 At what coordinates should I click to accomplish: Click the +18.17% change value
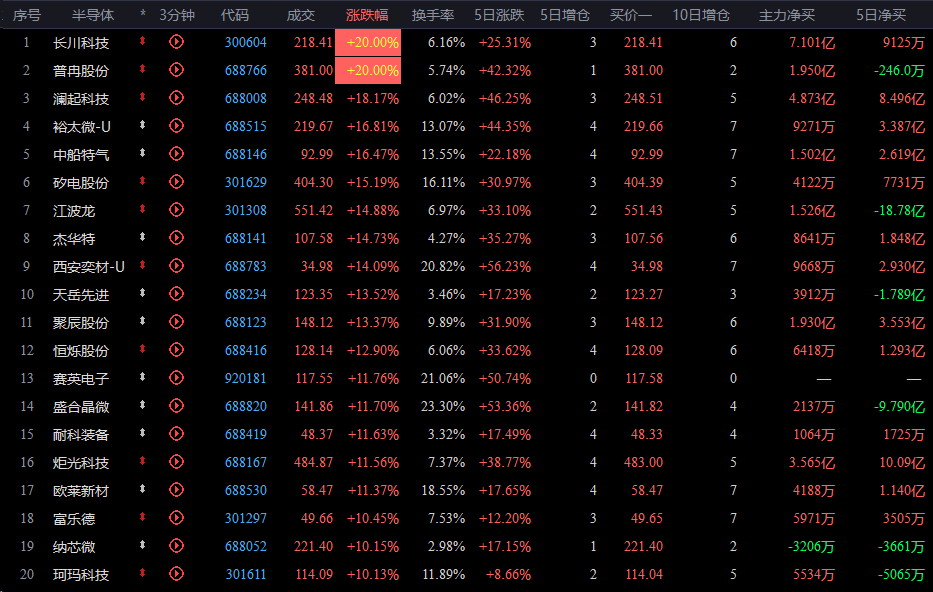(x=372, y=98)
